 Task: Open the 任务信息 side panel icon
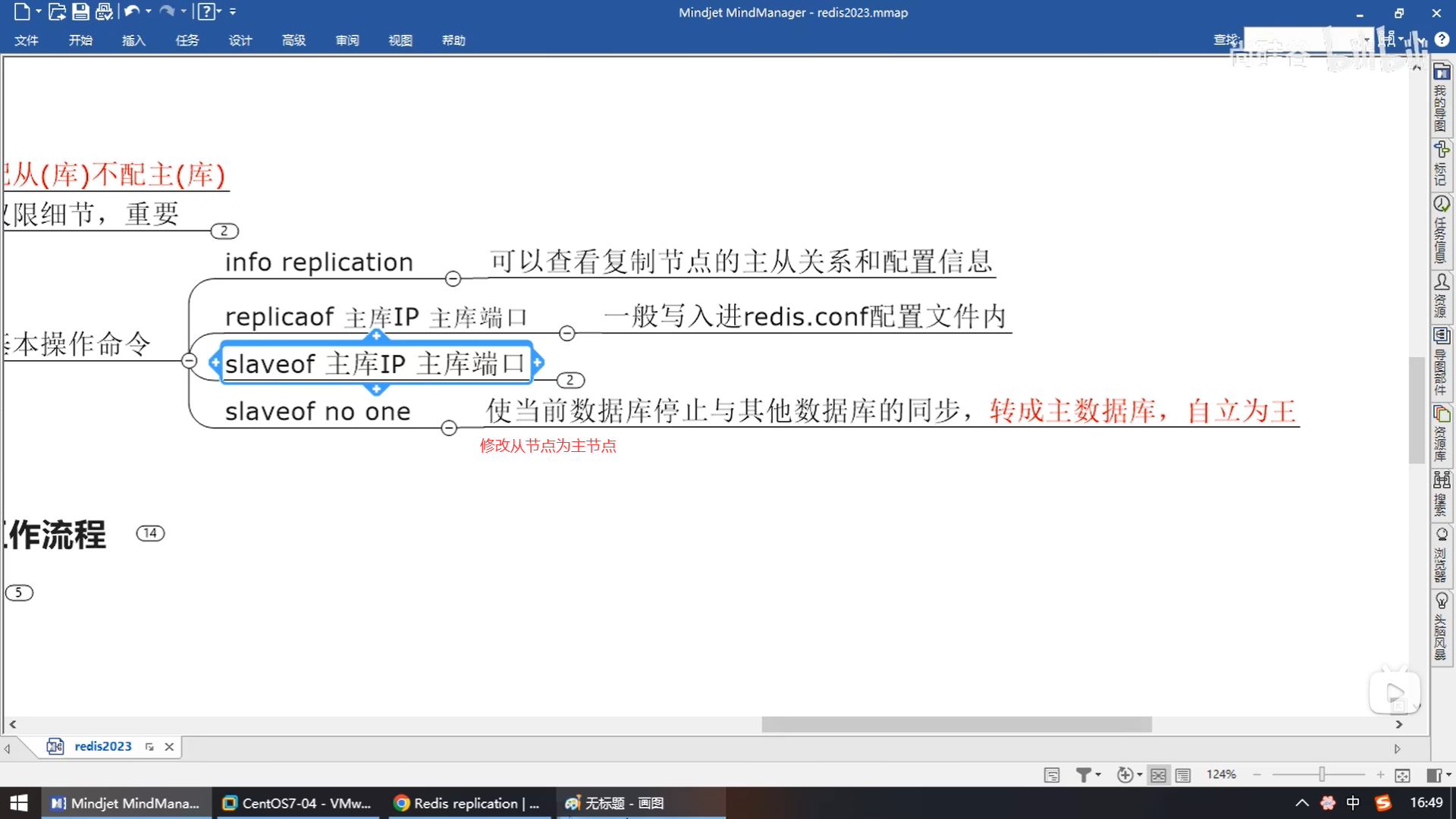point(1441,230)
